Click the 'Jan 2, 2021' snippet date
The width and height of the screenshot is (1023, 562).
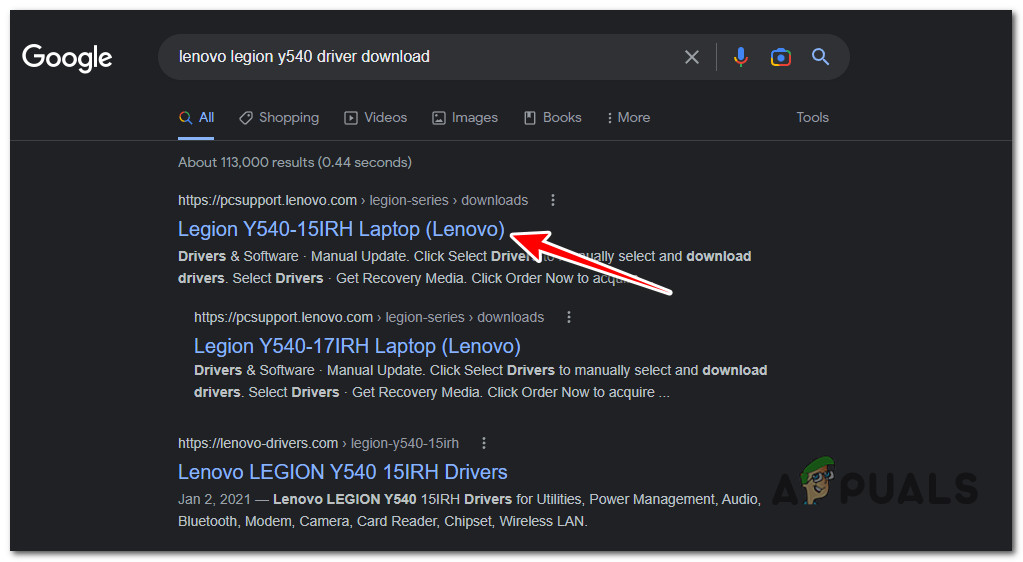tap(214, 499)
